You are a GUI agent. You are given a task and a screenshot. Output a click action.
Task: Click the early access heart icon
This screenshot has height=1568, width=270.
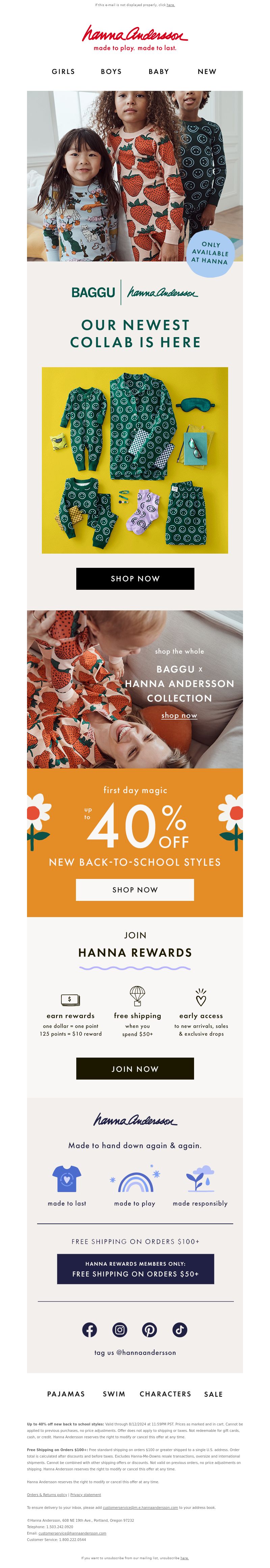201,997
